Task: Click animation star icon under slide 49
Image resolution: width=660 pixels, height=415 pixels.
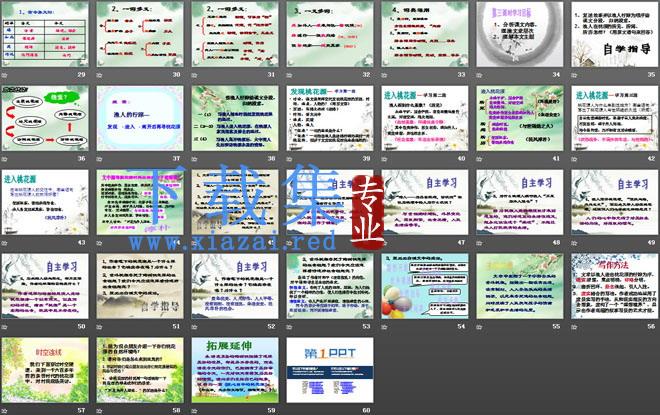Action: pyautogui.click(x=574, y=243)
